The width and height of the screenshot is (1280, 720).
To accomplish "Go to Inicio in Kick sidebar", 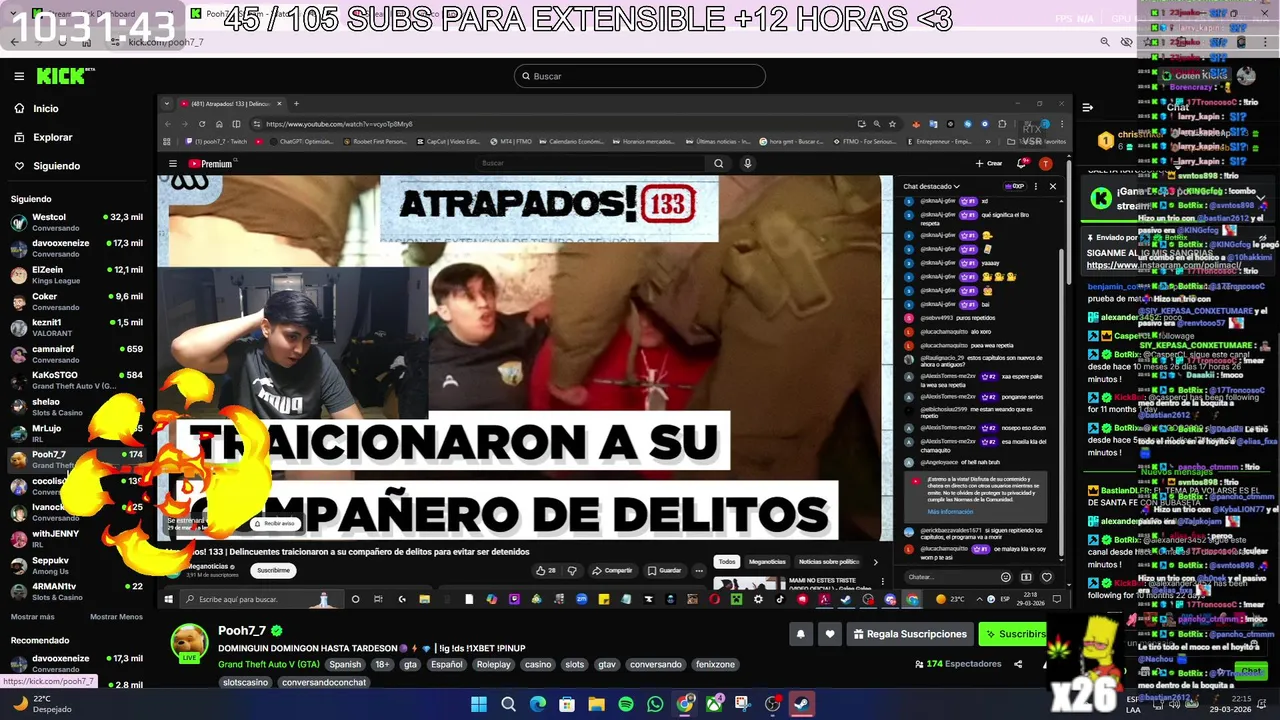I will [46, 108].
